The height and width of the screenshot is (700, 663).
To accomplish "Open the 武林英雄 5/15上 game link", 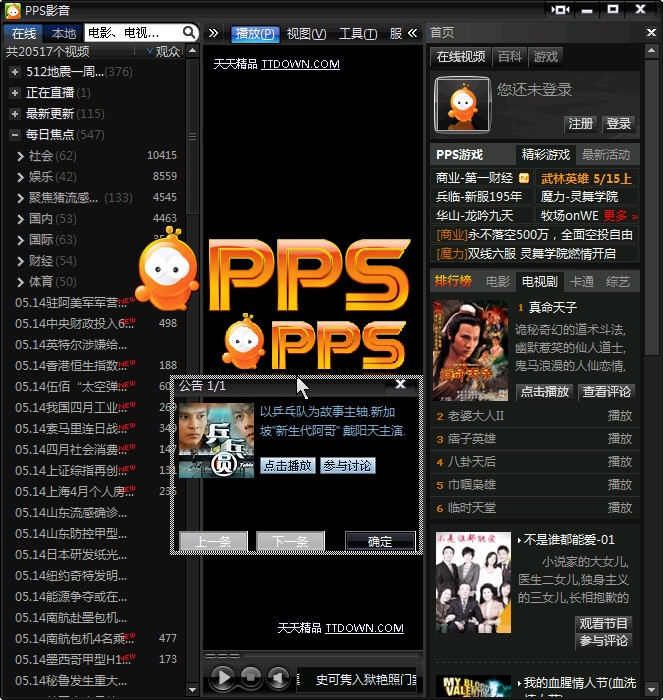I will [586, 179].
